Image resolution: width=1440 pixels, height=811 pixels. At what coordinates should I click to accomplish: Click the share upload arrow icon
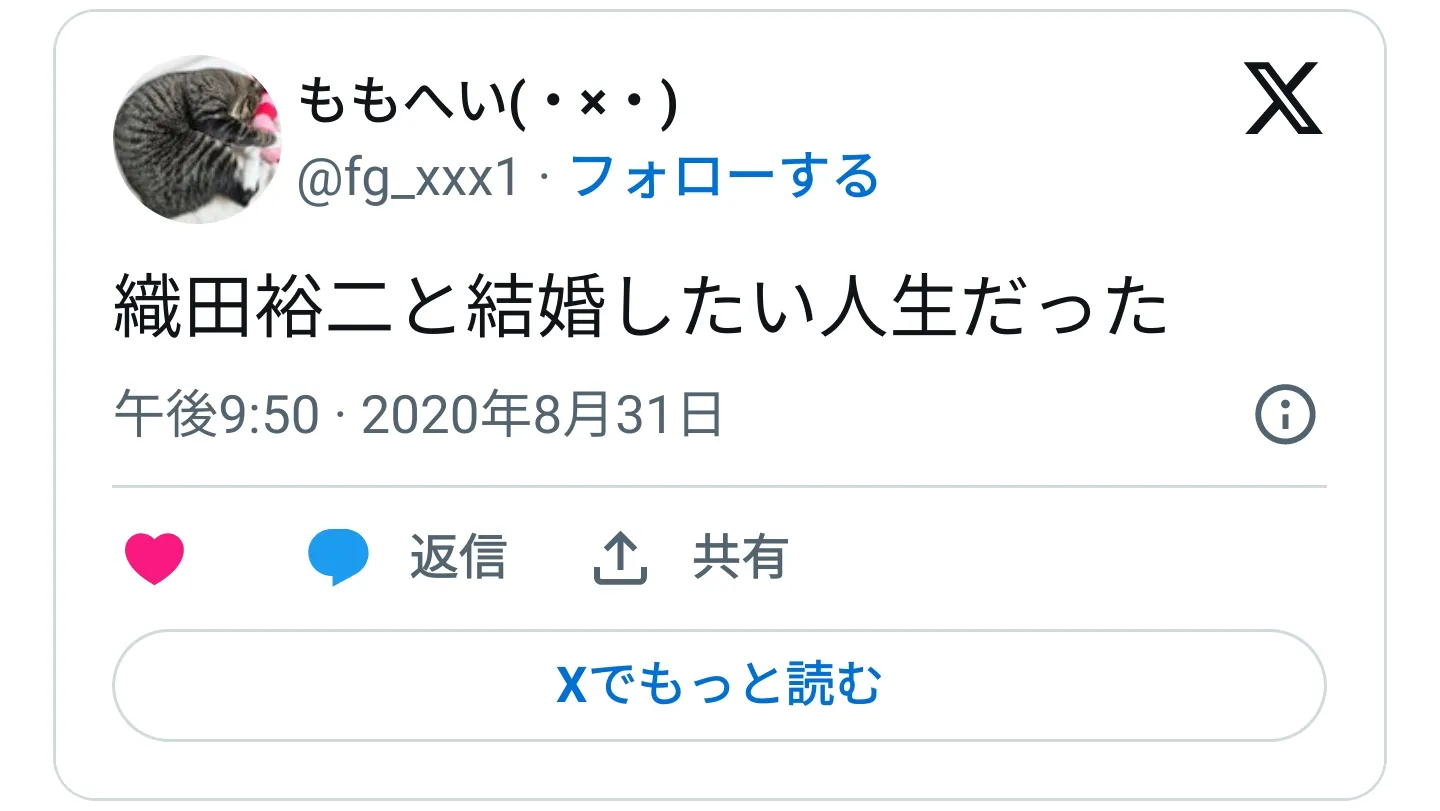click(620, 558)
